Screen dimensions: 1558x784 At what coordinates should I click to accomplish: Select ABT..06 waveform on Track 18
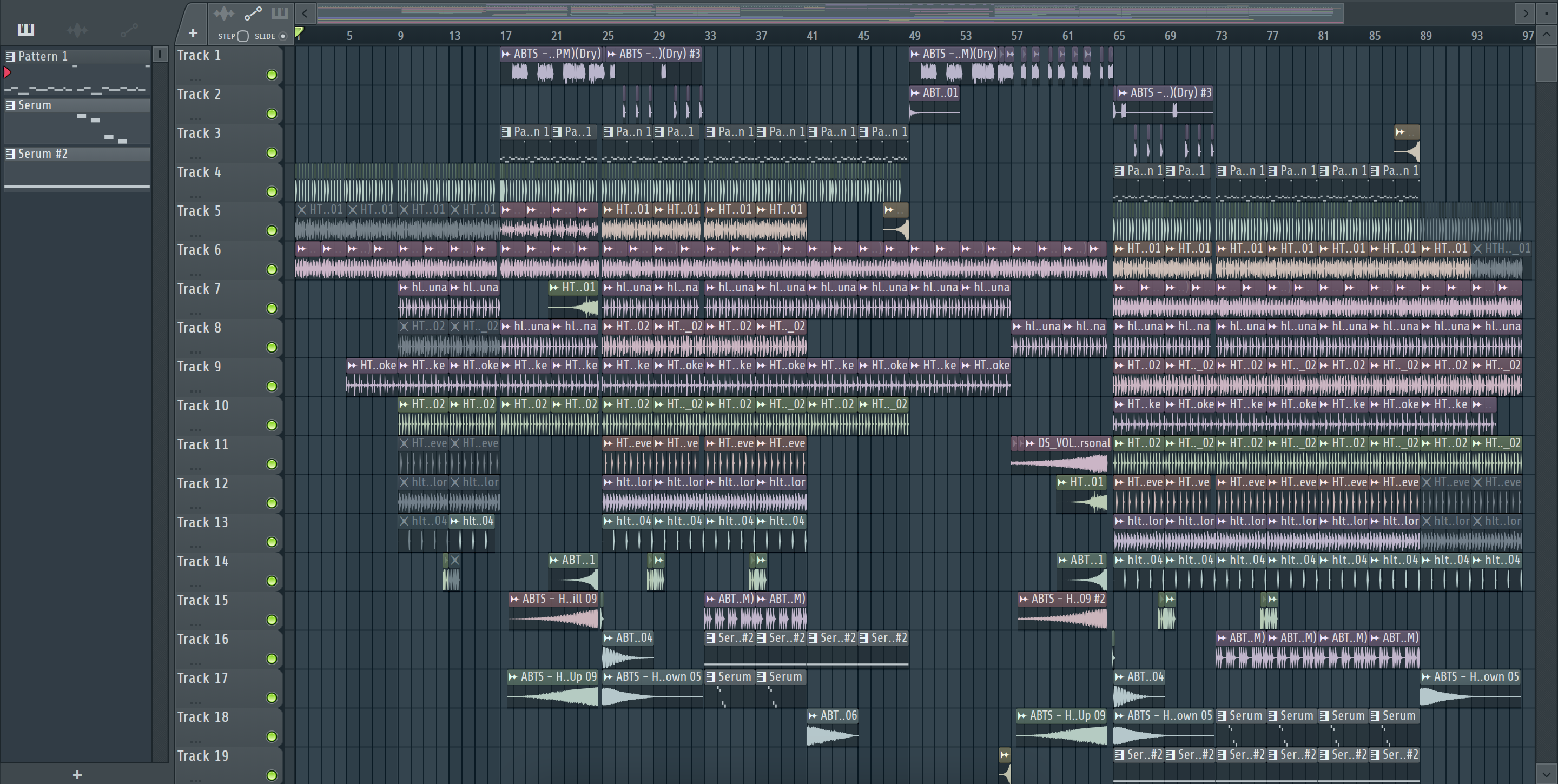[x=832, y=736]
